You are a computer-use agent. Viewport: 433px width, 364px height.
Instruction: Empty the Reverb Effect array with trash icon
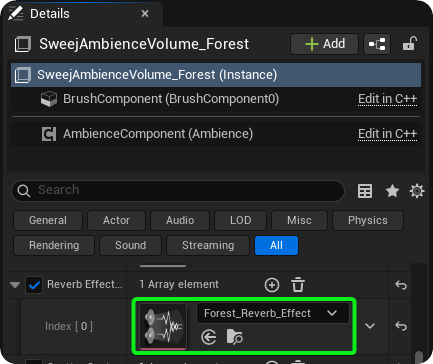point(298,285)
